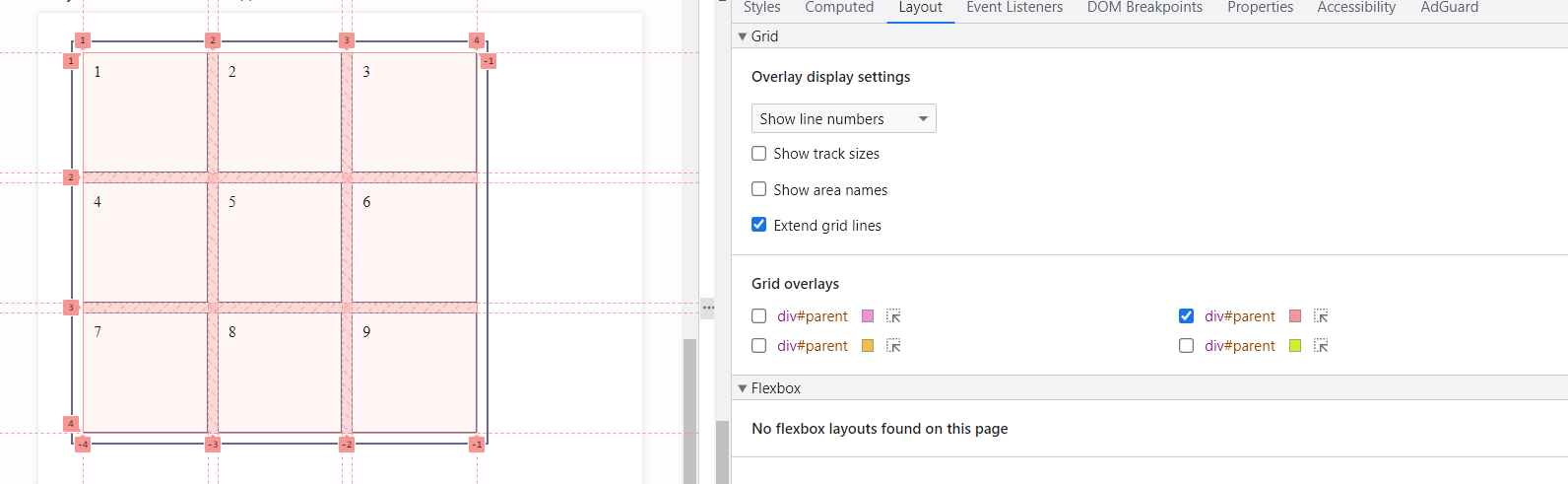Open the Event Listeners tab
The width and height of the screenshot is (1568, 484).
(1014, 8)
